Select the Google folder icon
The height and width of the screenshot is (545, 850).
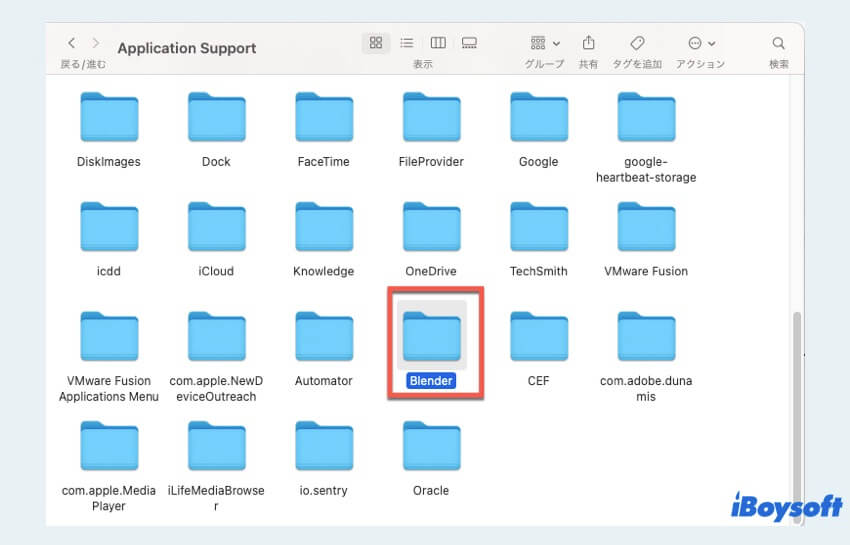(538, 117)
